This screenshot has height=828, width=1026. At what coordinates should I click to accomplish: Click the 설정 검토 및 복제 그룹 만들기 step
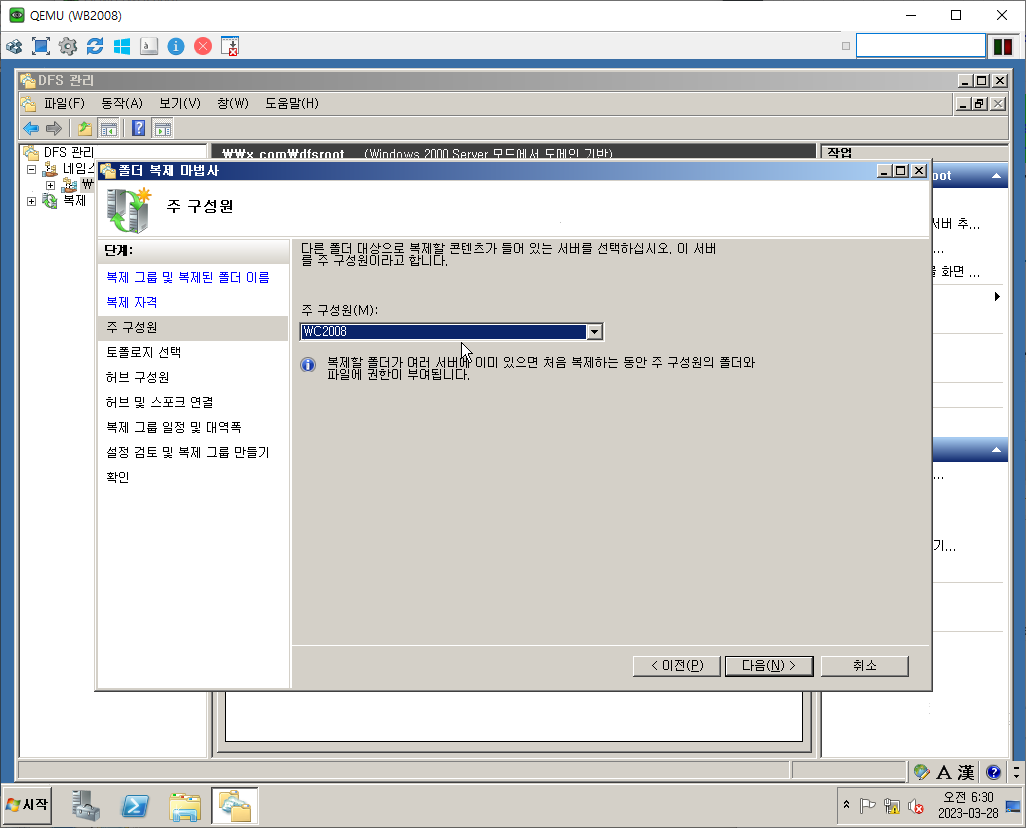[x=188, y=452]
